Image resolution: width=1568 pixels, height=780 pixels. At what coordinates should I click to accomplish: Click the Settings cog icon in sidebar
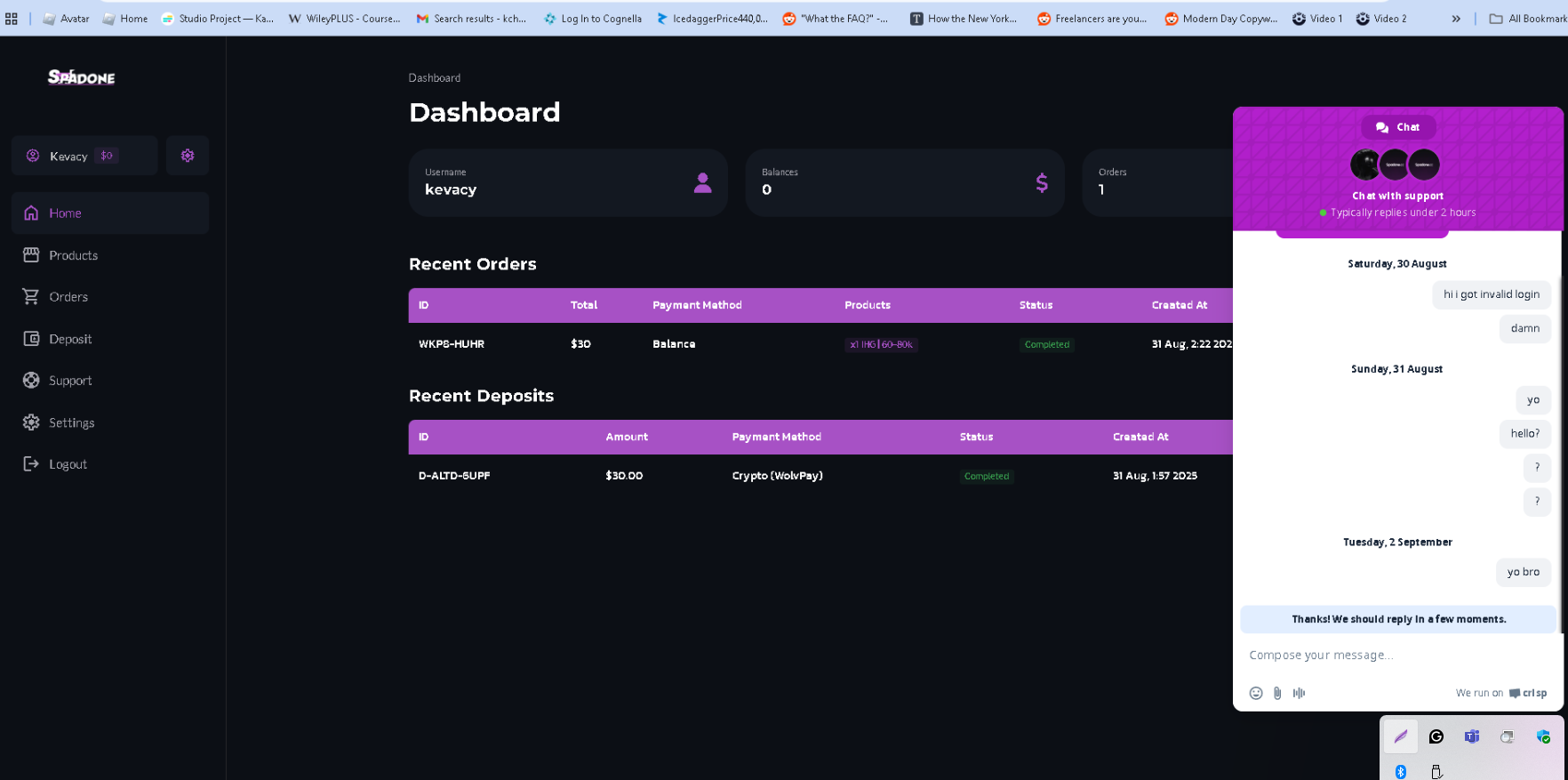[x=31, y=422]
